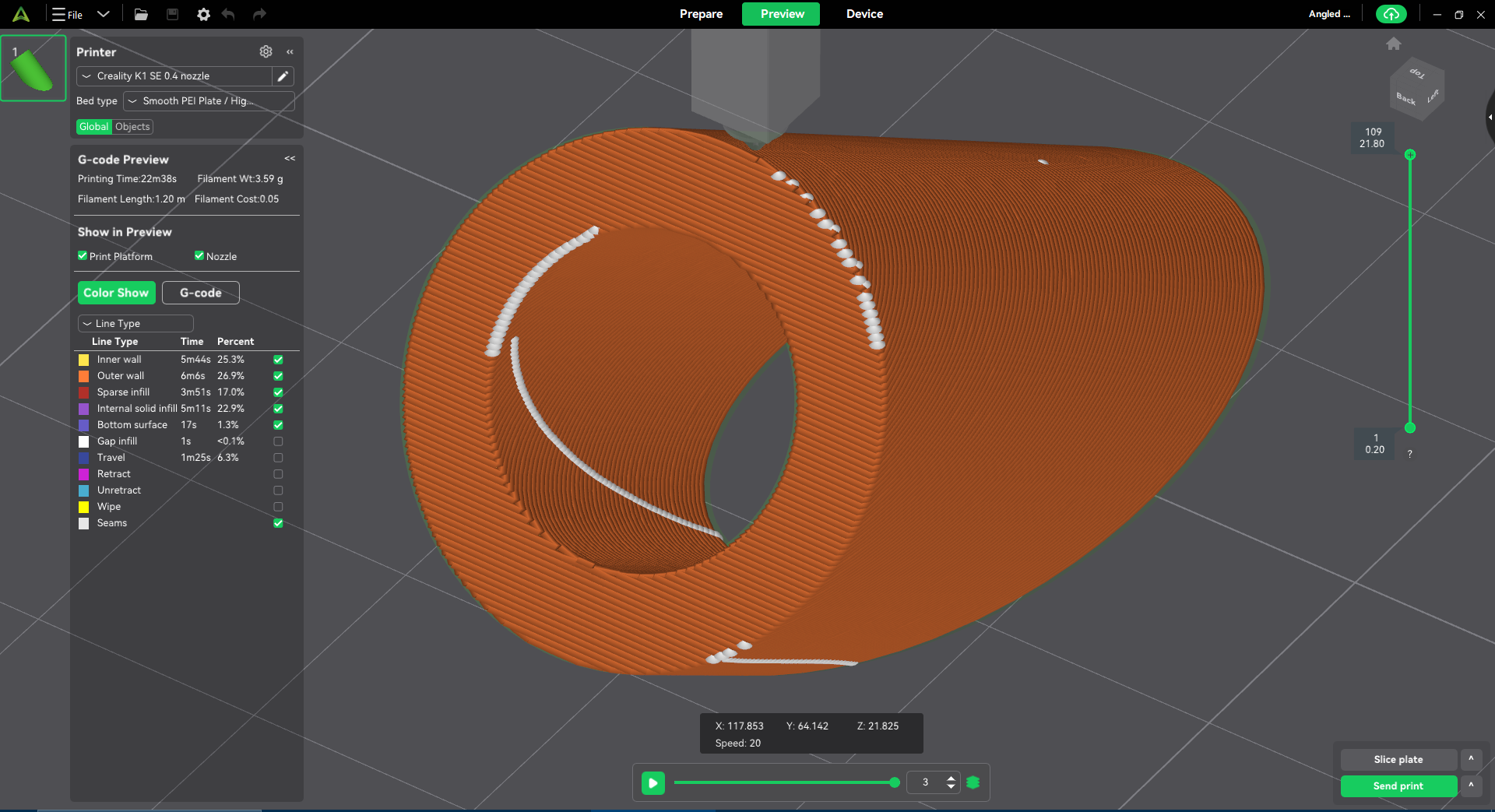Image resolution: width=1495 pixels, height=812 pixels.
Task: Click the Slice plate button
Action: click(1398, 759)
